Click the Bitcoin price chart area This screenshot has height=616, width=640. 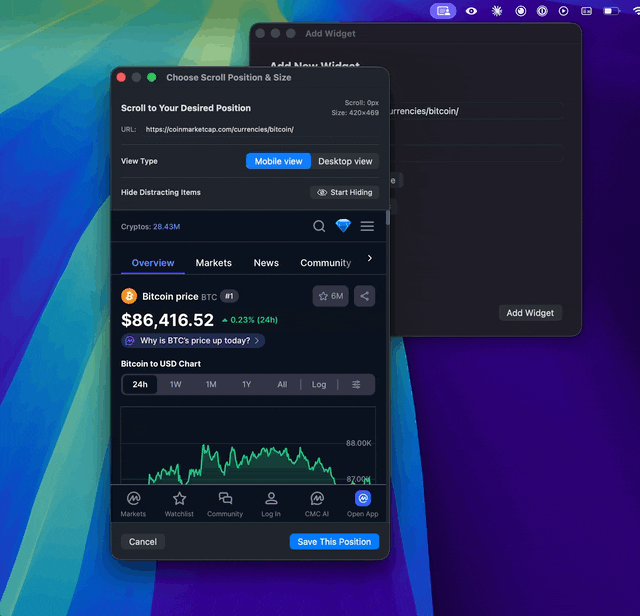click(248, 445)
